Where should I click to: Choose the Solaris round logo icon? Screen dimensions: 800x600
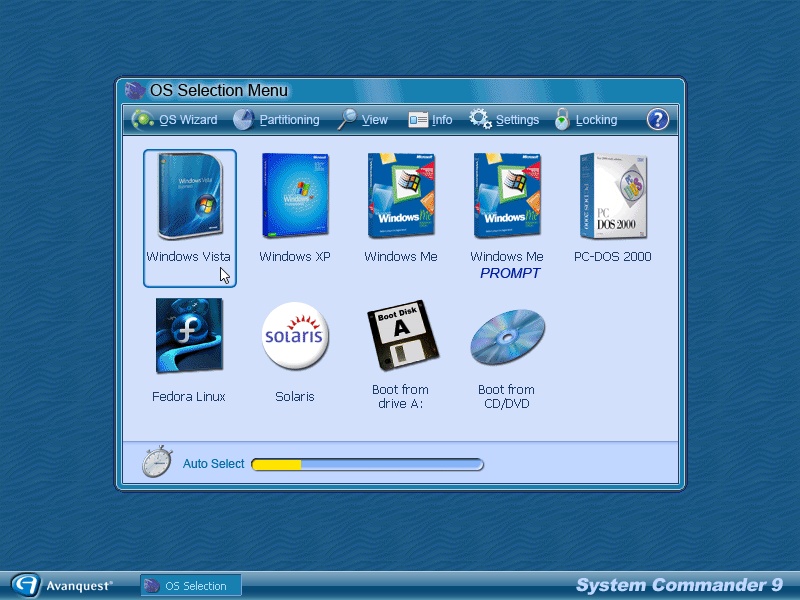point(295,335)
